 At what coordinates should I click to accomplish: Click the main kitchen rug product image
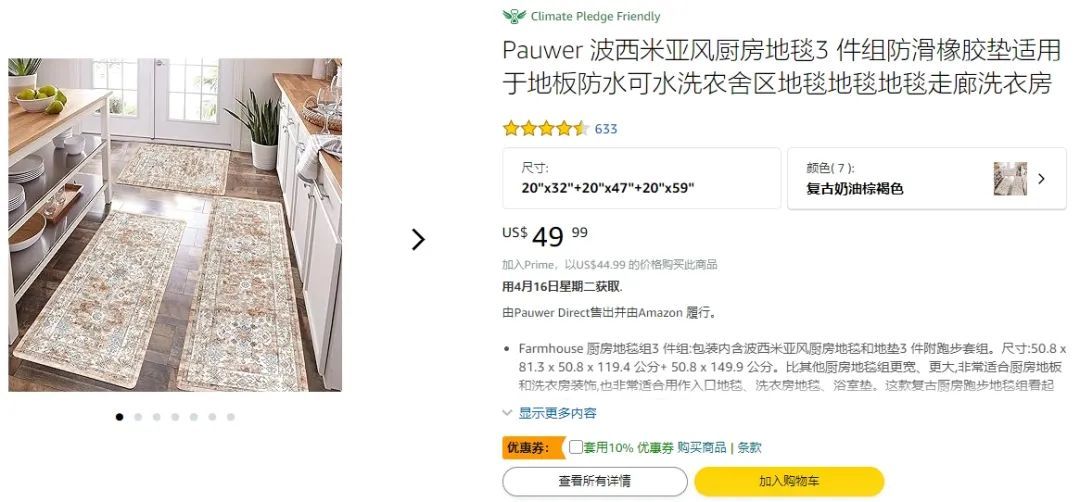[x=175, y=224]
